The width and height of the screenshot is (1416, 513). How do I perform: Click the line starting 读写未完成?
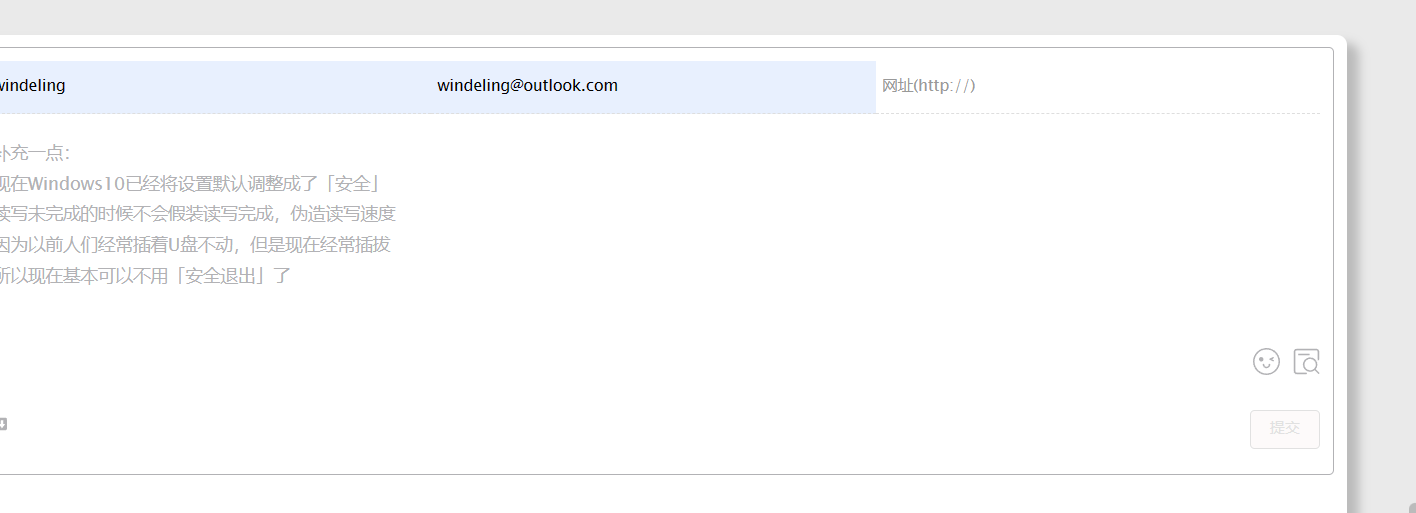coord(198,214)
